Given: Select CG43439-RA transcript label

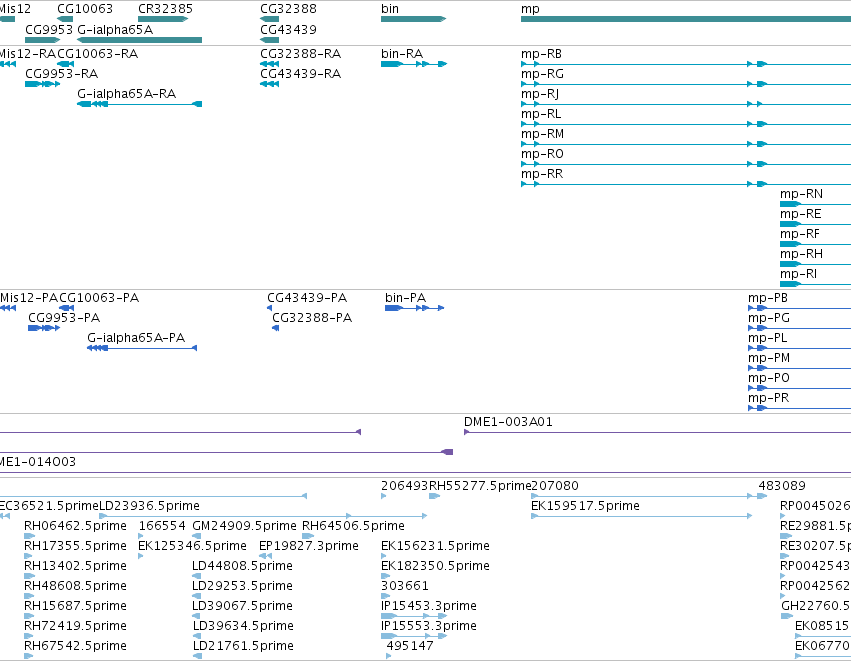Looking at the screenshot, I should point(301,74).
